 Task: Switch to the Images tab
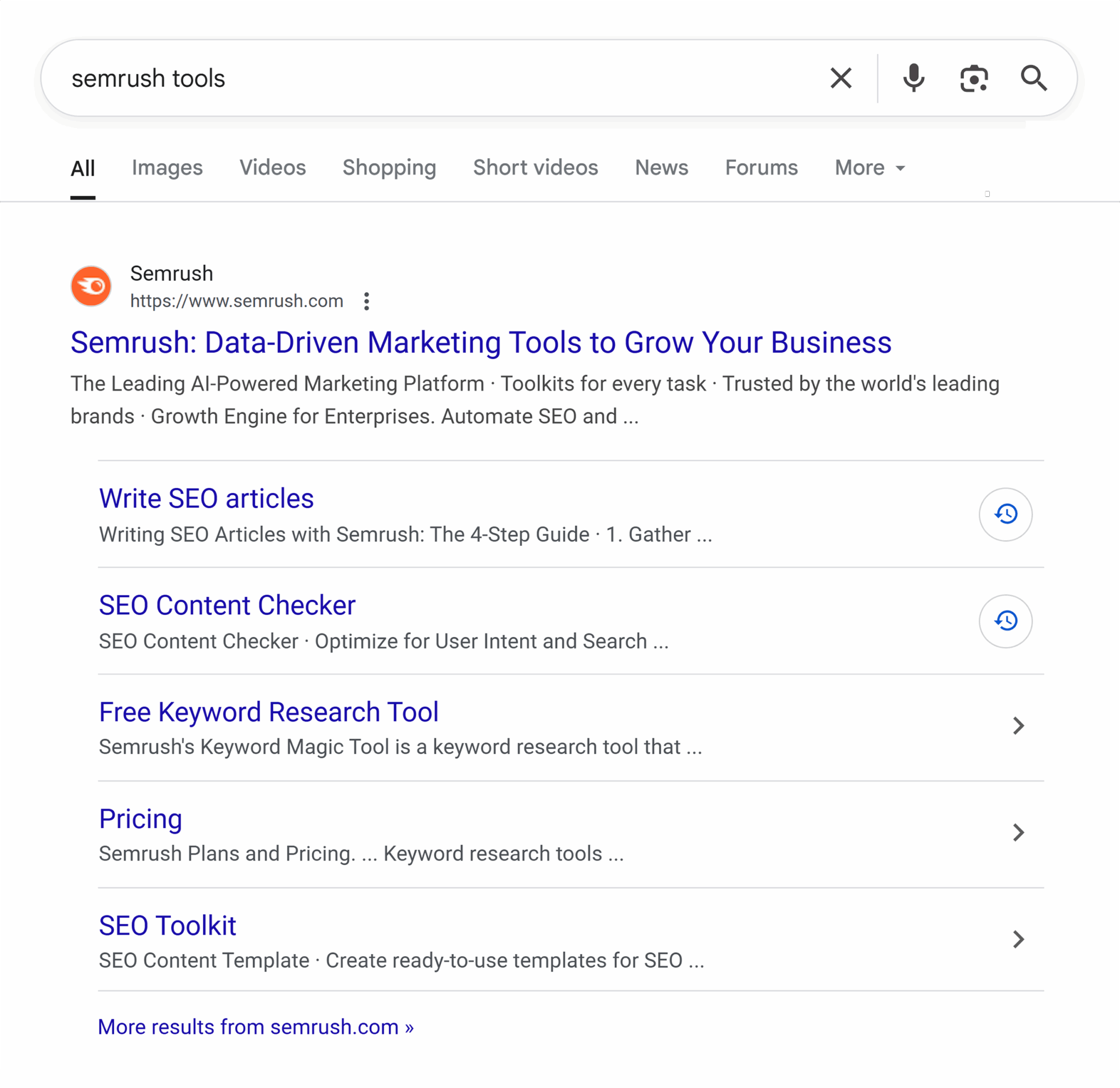(167, 167)
